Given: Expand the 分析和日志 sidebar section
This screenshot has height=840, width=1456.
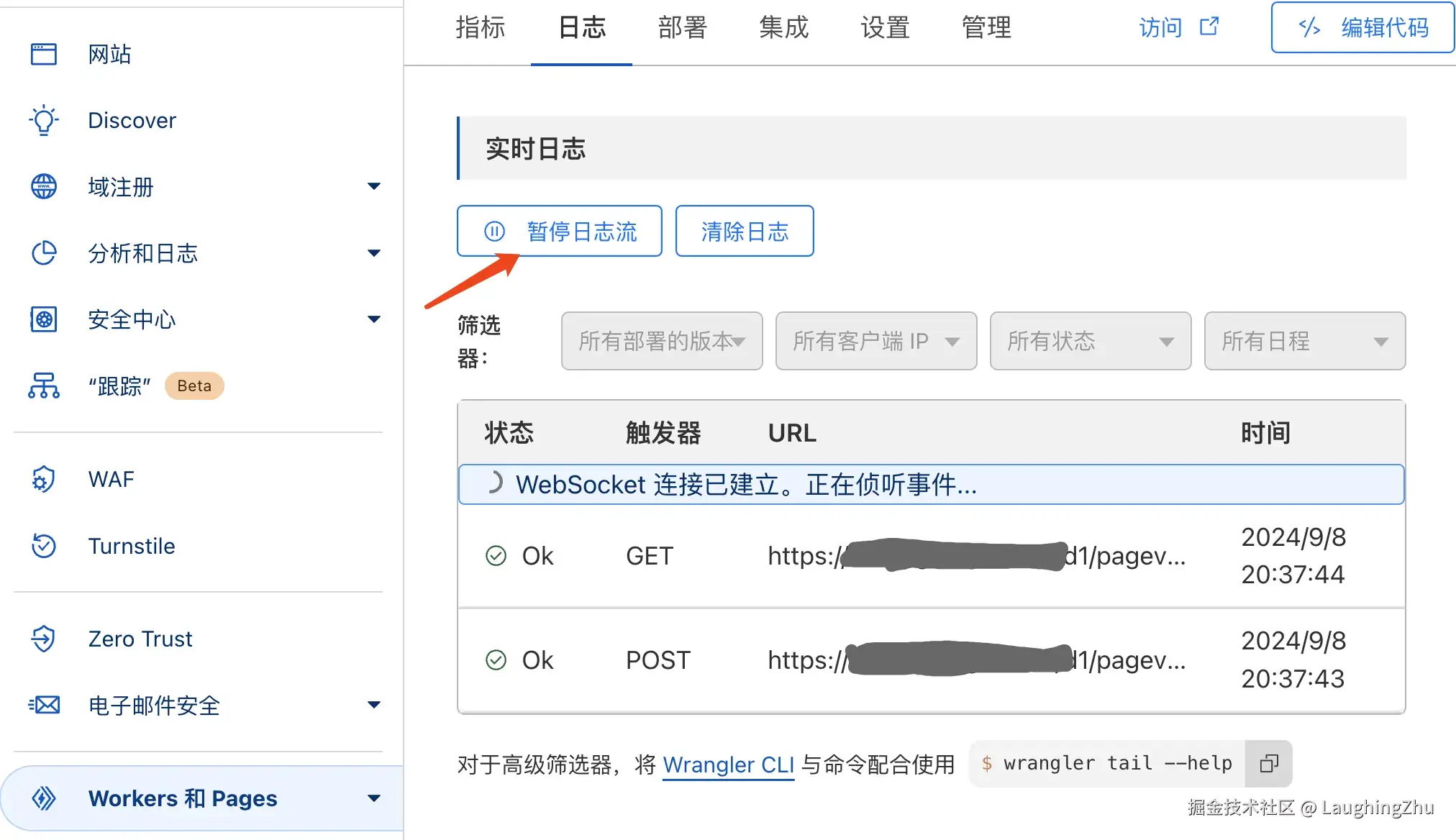Looking at the screenshot, I should coord(373,253).
